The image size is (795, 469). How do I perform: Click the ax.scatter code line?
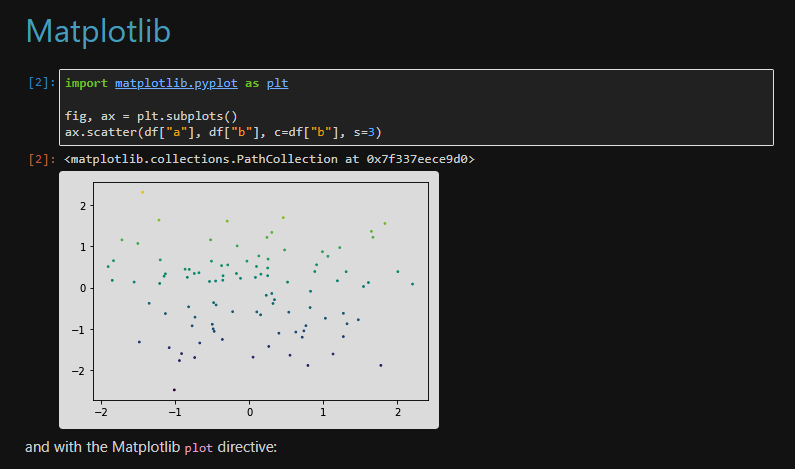tap(223, 132)
